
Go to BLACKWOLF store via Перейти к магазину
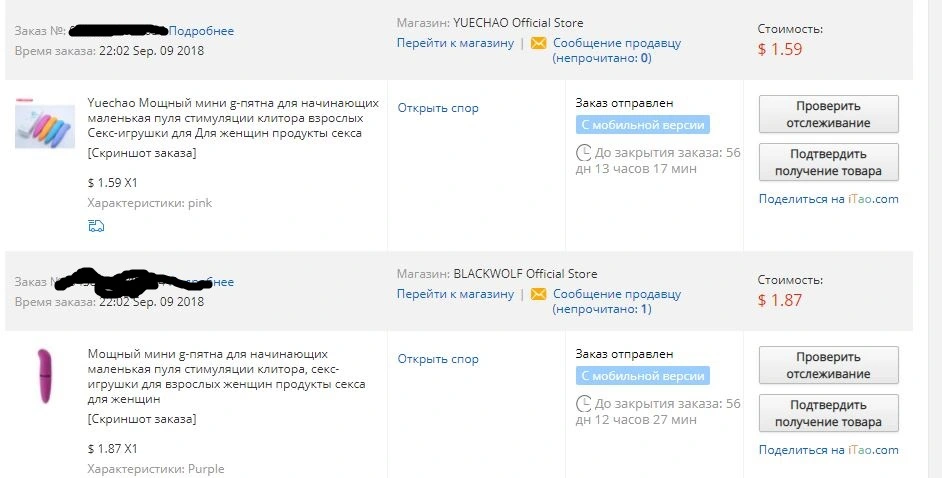(455, 294)
